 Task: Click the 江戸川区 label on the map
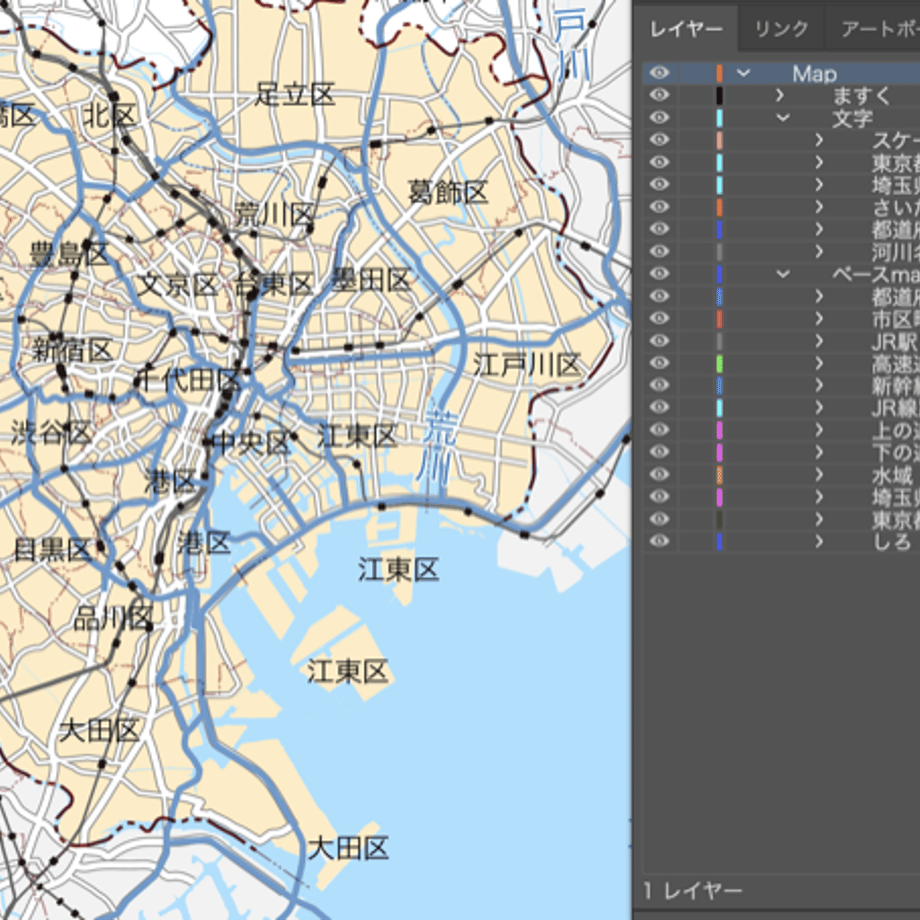click(526, 365)
